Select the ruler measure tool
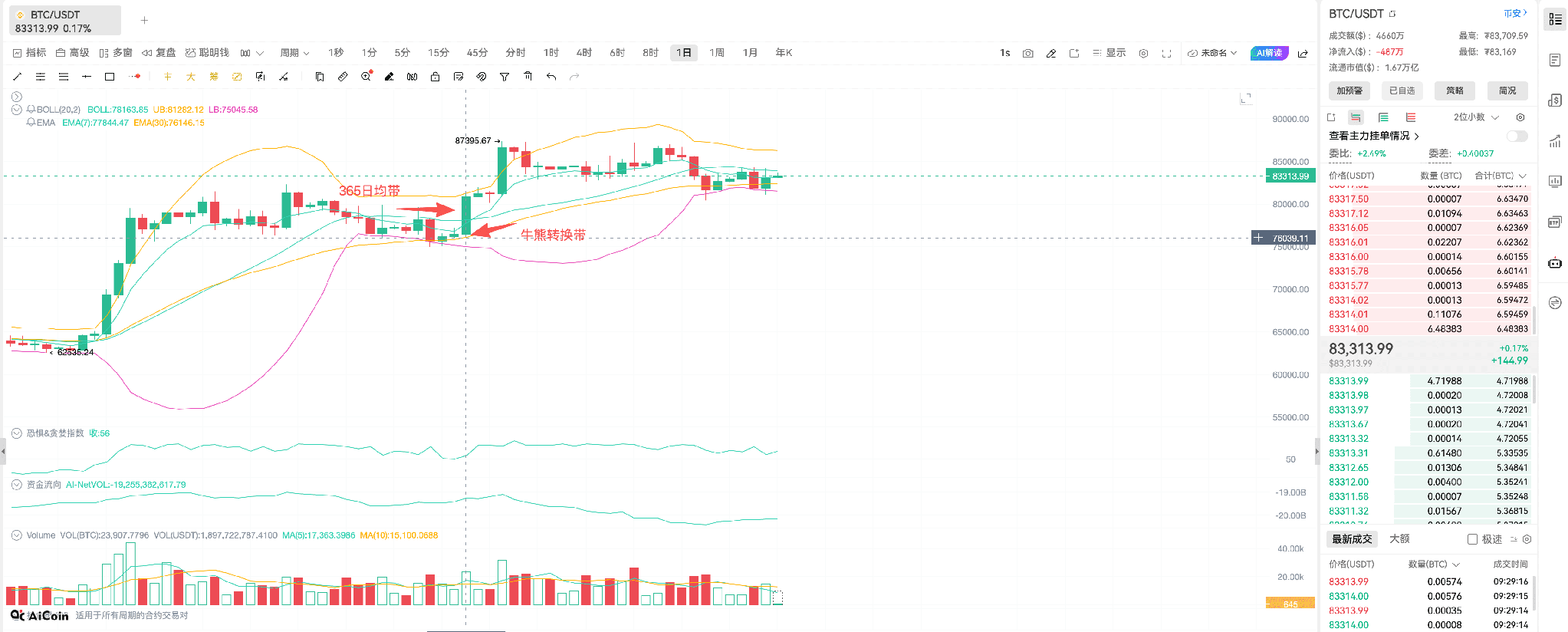Viewport: 1568px width, 632px height. pyautogui.click(x=343, y=77)
